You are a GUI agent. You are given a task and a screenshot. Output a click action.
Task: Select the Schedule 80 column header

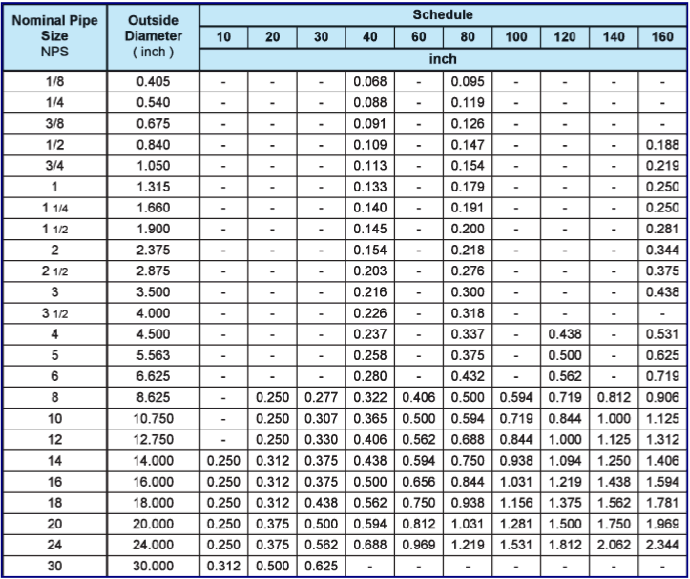pos(467,37)
